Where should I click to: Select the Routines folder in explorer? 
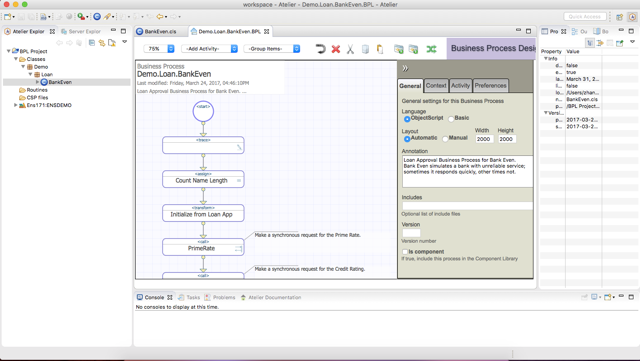point(33,90)
